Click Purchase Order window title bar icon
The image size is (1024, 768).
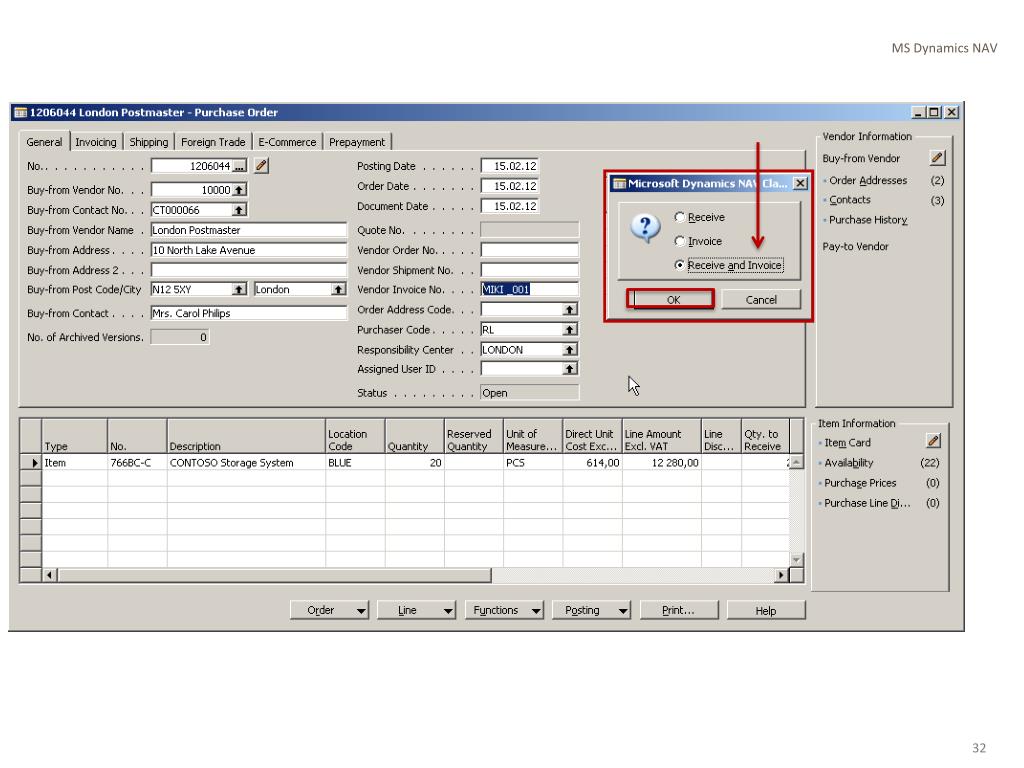click(x=20, y=112)
